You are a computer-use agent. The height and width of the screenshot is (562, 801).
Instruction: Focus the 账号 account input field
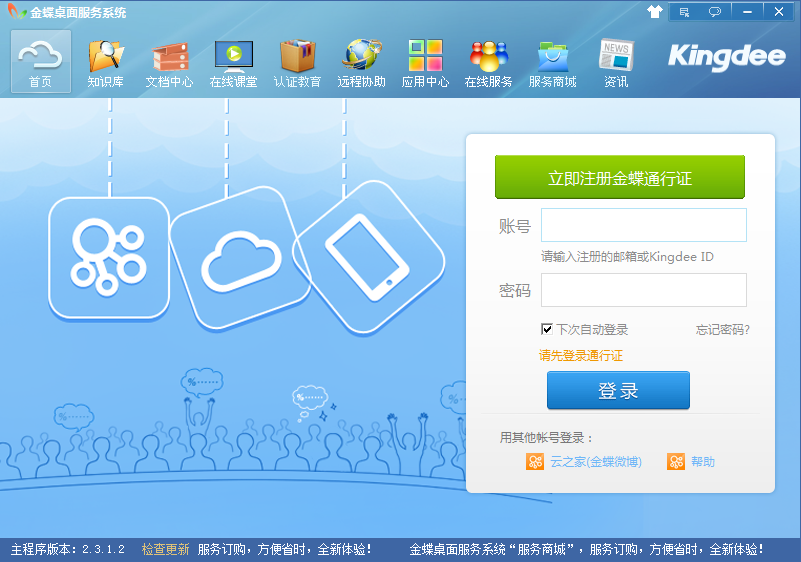644,225
